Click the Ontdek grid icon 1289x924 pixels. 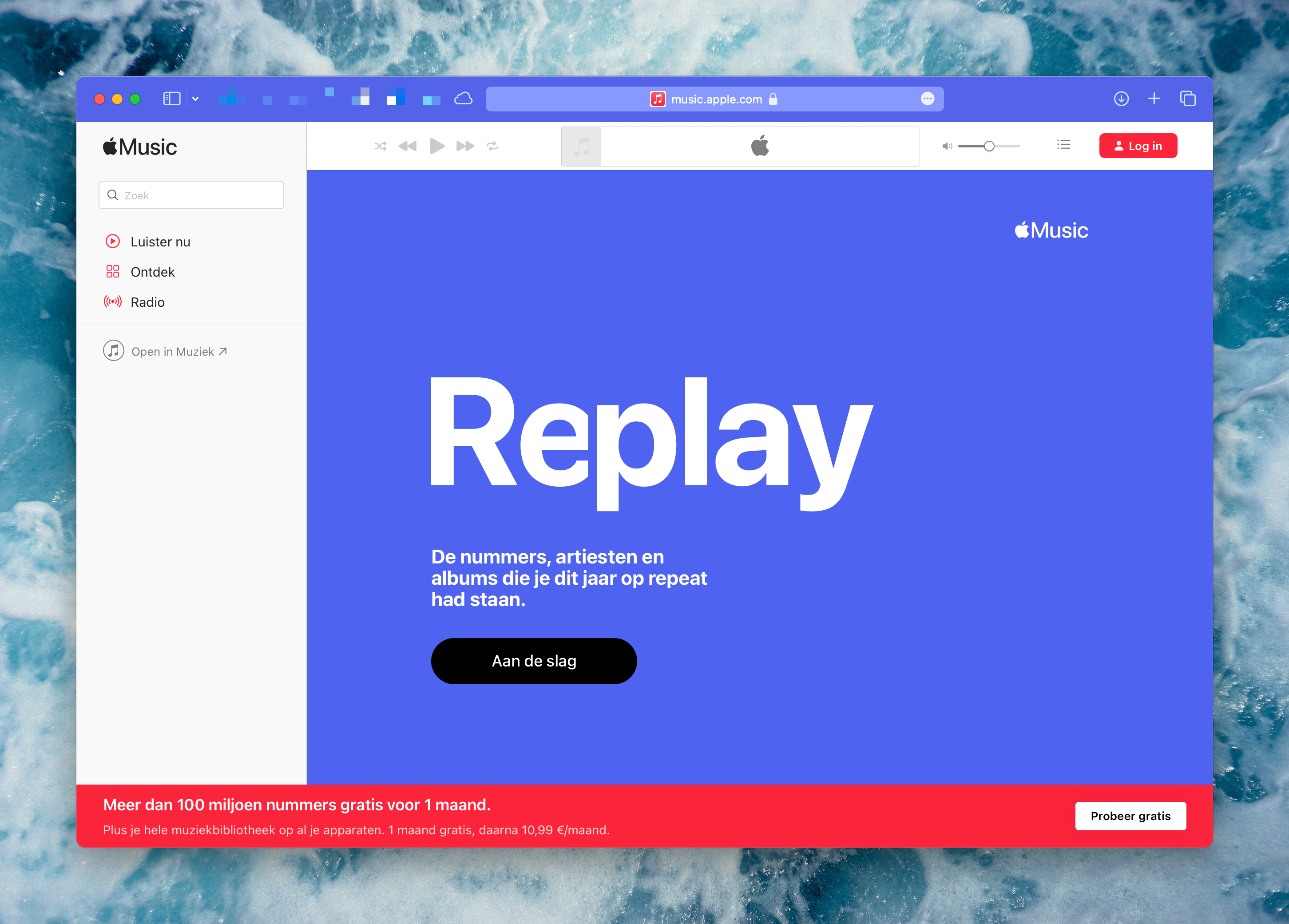pos(113,272)
